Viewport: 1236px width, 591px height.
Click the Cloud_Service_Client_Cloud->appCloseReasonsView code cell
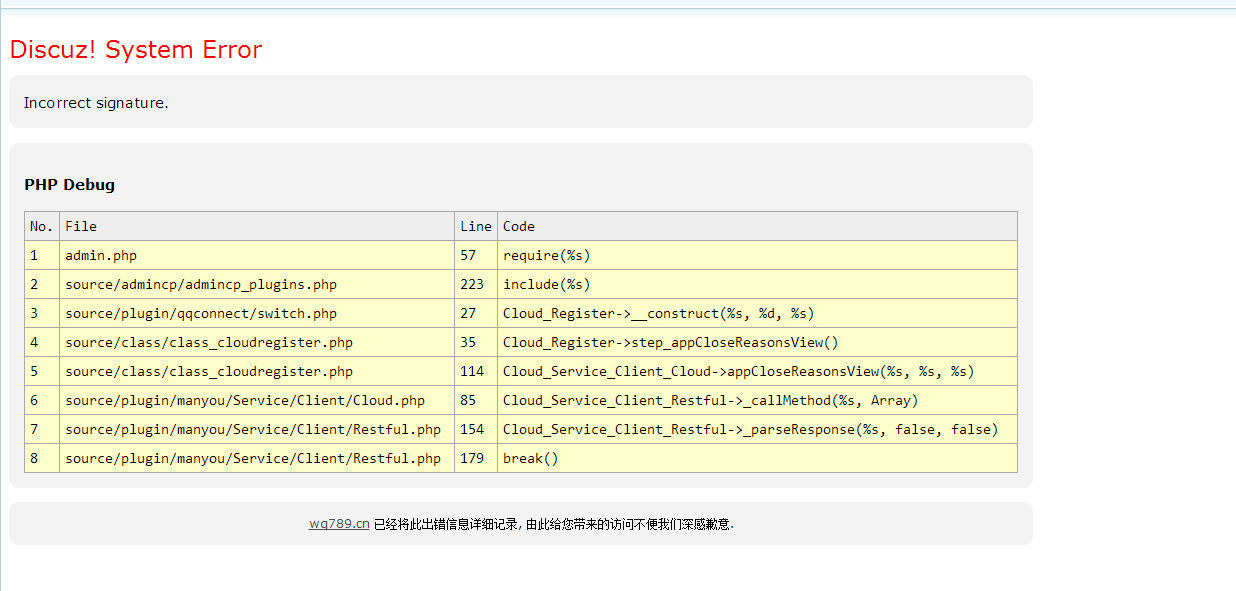click(757, 371)
